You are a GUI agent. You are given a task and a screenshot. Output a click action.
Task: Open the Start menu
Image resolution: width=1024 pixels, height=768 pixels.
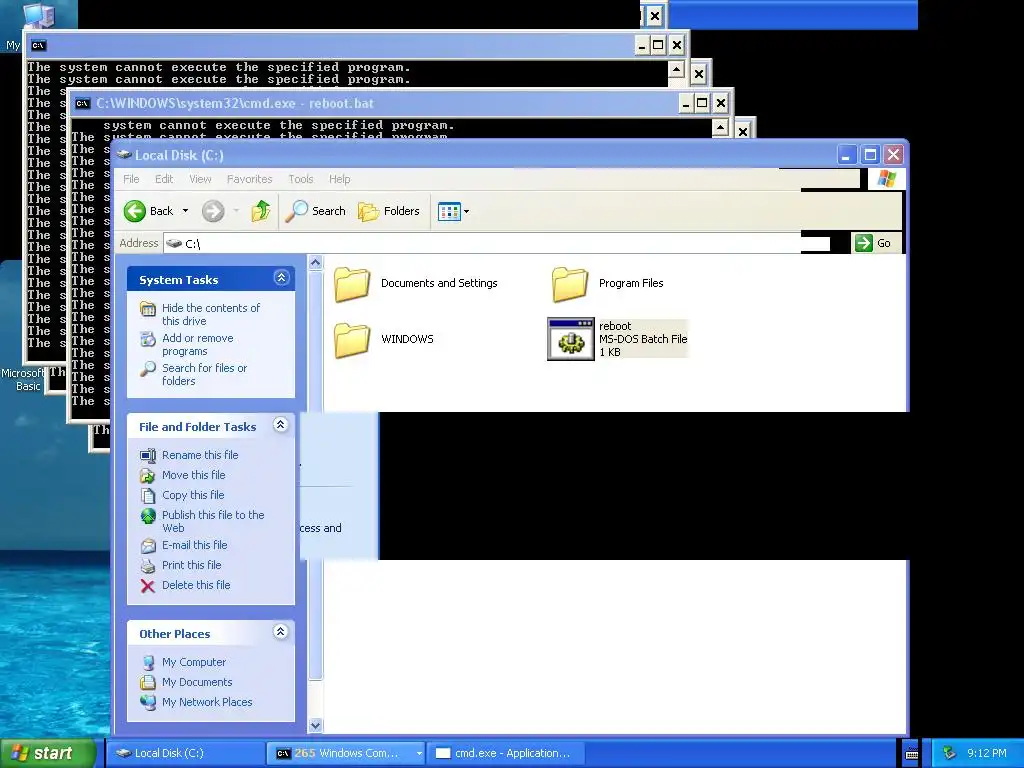point(48,753)
